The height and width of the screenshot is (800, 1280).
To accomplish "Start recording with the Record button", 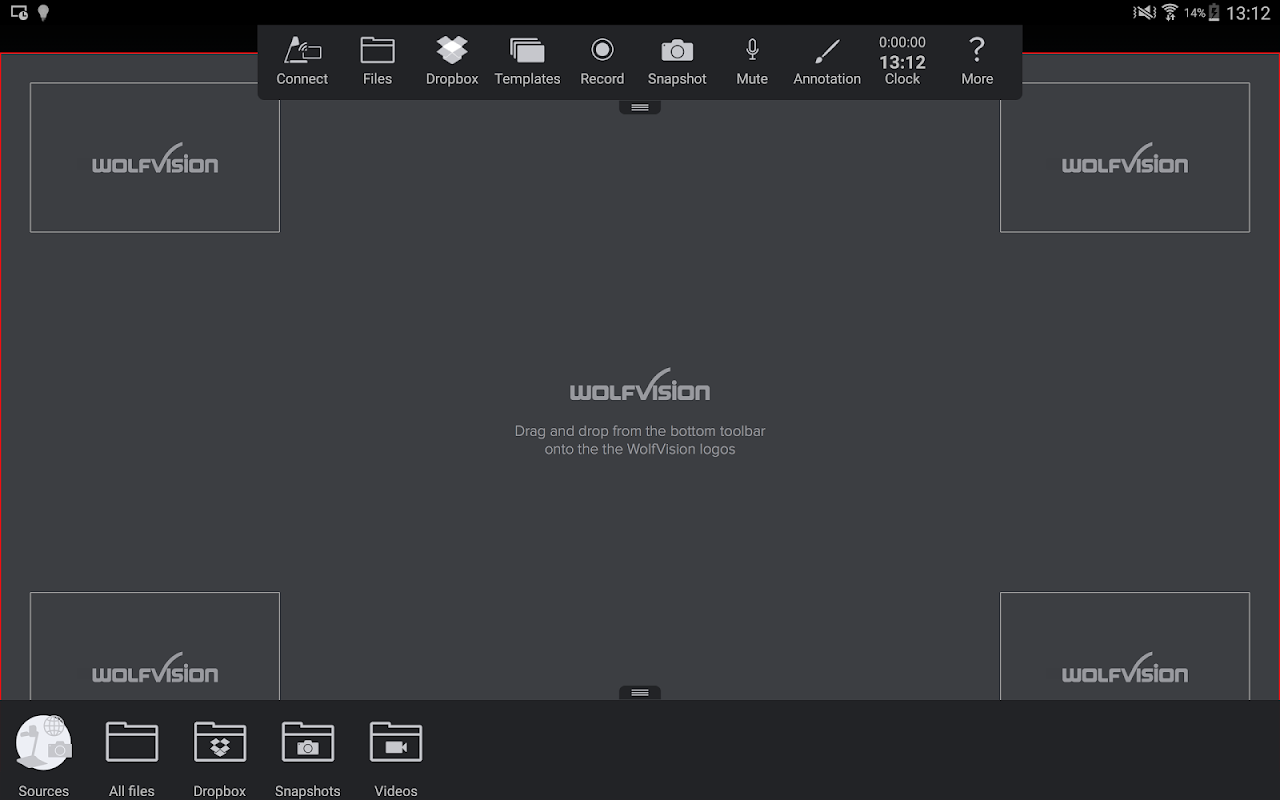I will click(602, 61).
